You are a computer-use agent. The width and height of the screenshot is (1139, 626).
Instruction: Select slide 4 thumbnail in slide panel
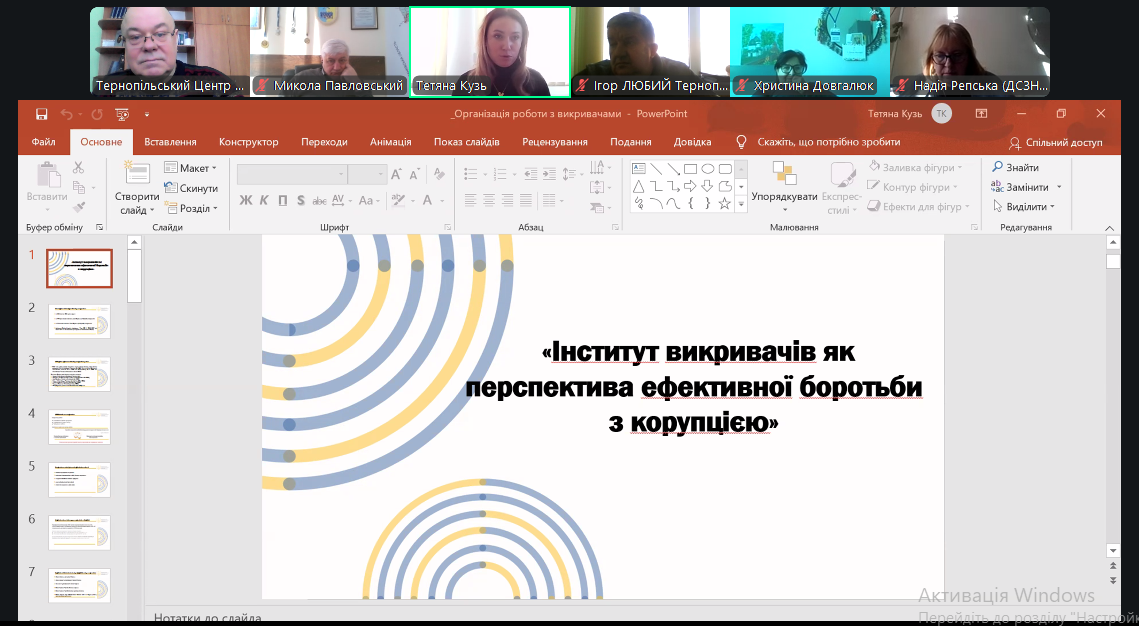point(80,427)
